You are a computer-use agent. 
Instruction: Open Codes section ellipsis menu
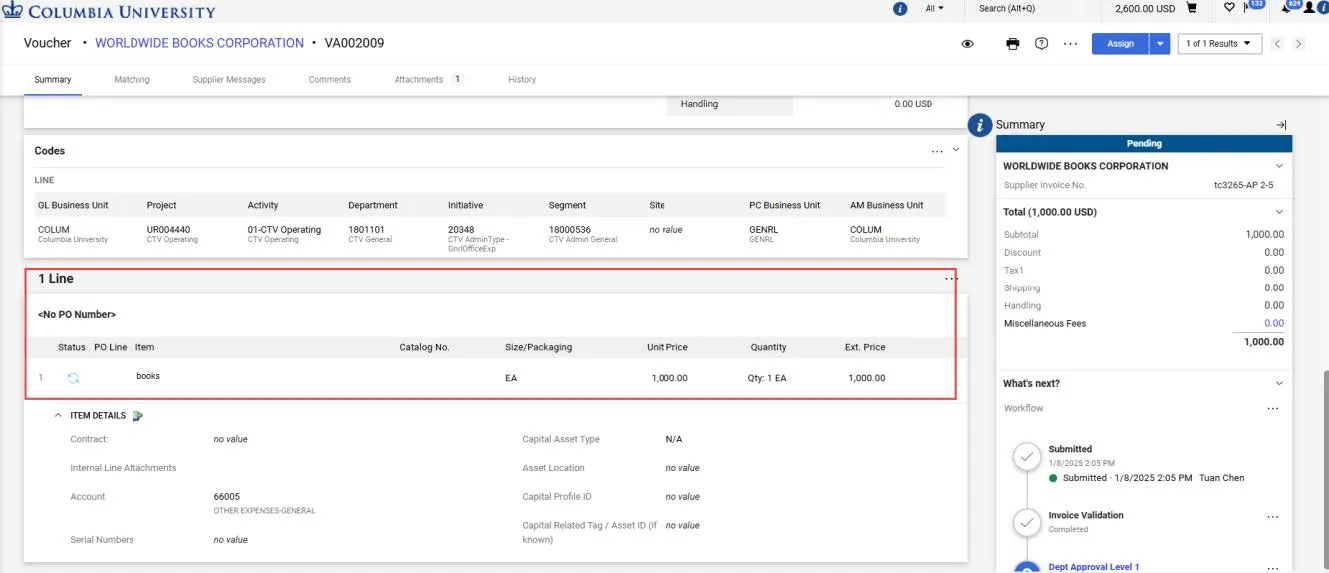click(937, 151)
